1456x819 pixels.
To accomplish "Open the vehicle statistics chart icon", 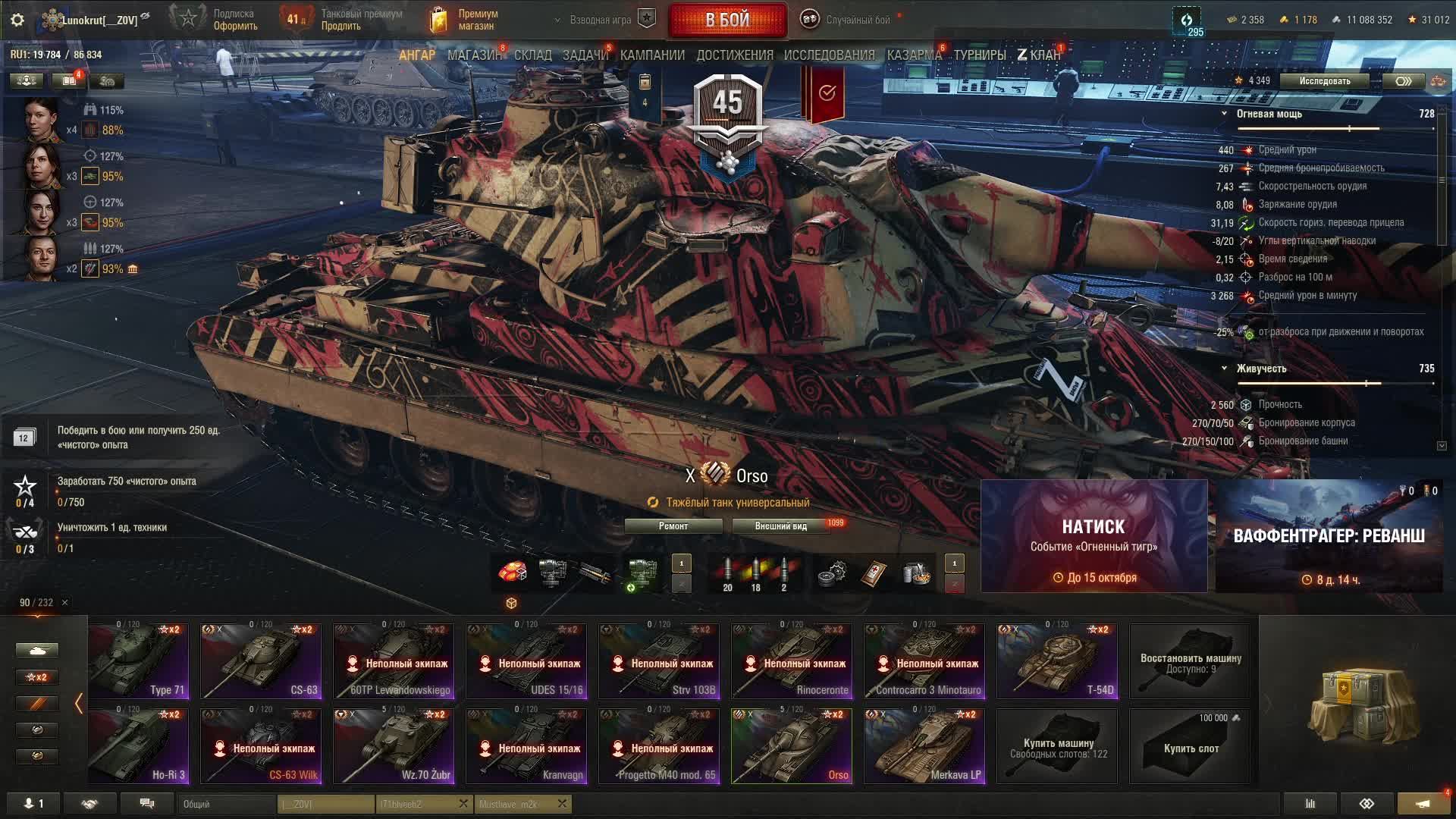I will tap(1310, 803).
